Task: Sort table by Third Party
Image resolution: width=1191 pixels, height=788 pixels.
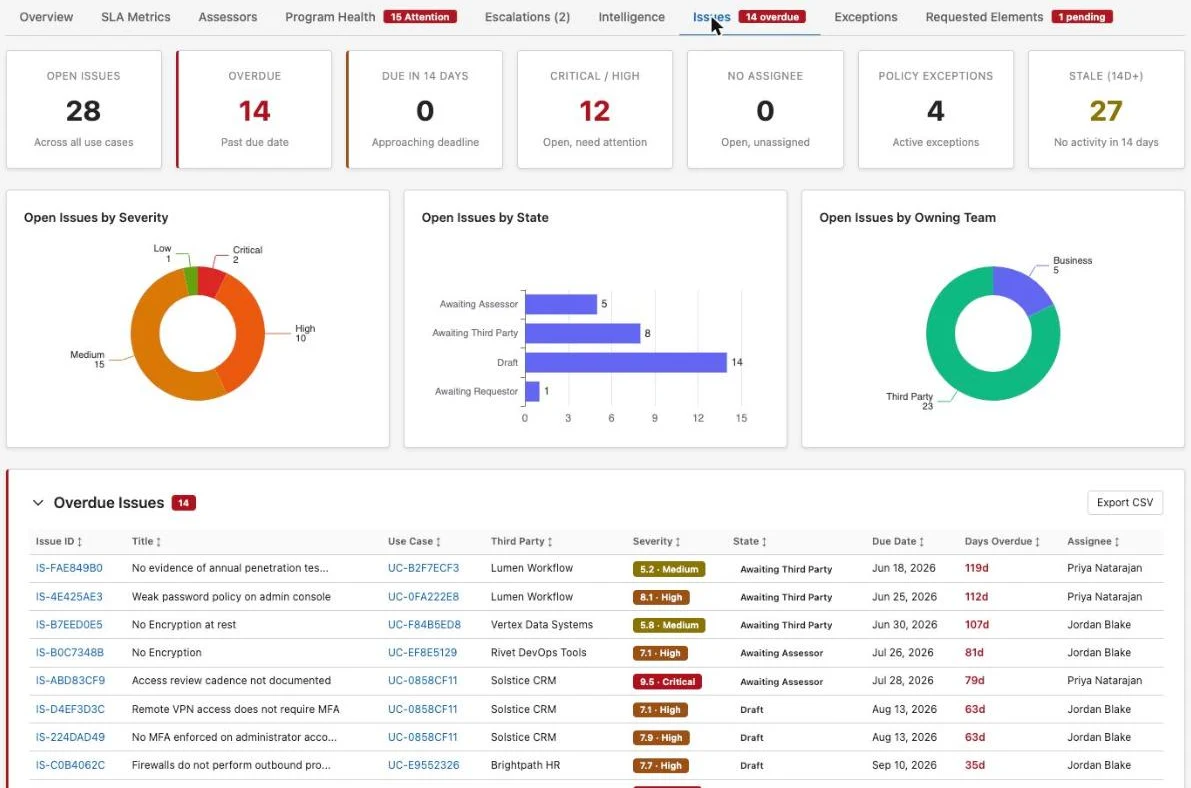Action: coord(521,541)
